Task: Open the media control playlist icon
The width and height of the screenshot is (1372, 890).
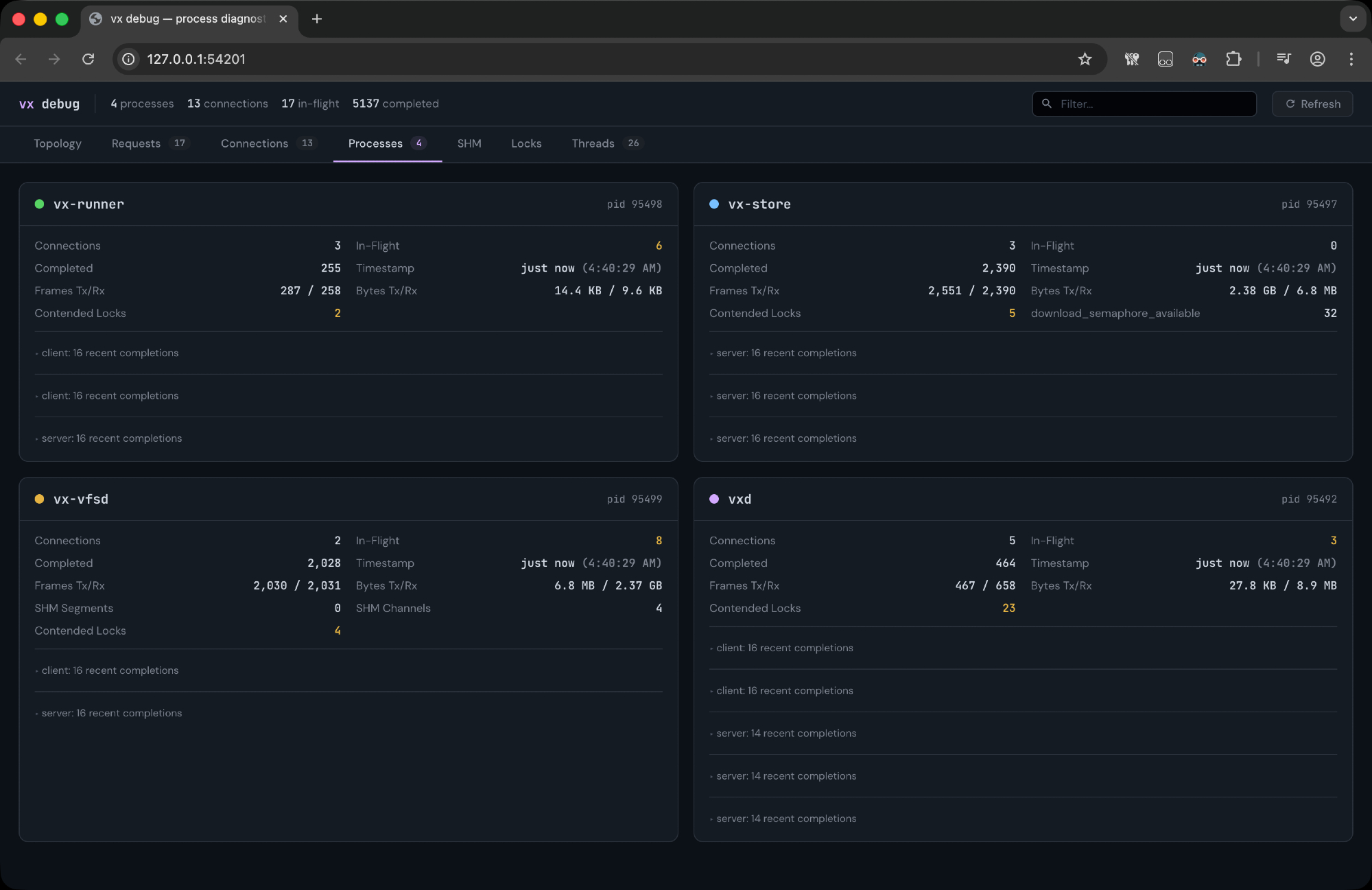Action: (1284, 59)
